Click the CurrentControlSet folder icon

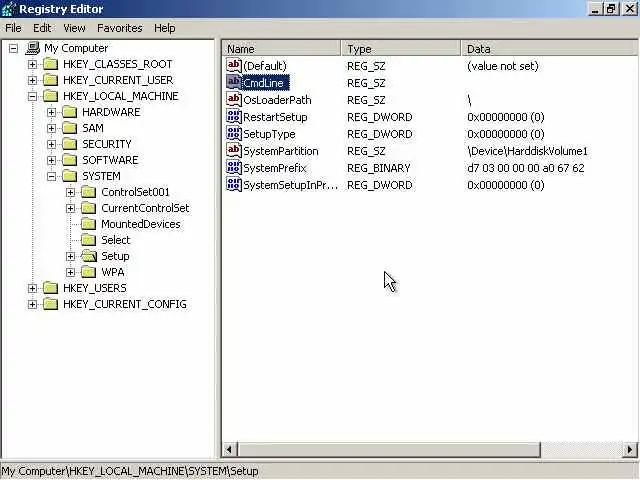89,208
